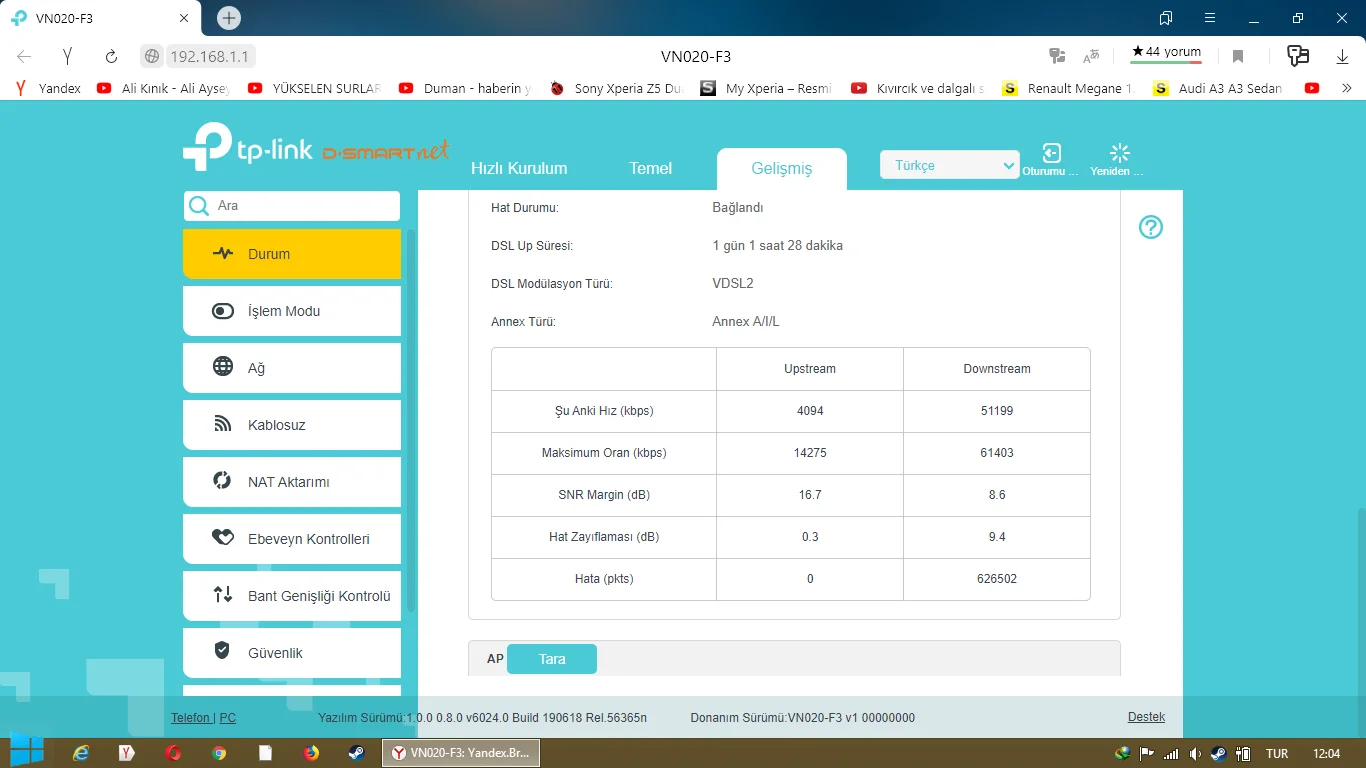Screen dimensions: 1366x768
Task: Open a new tab with the plus button
Action: 229,18
